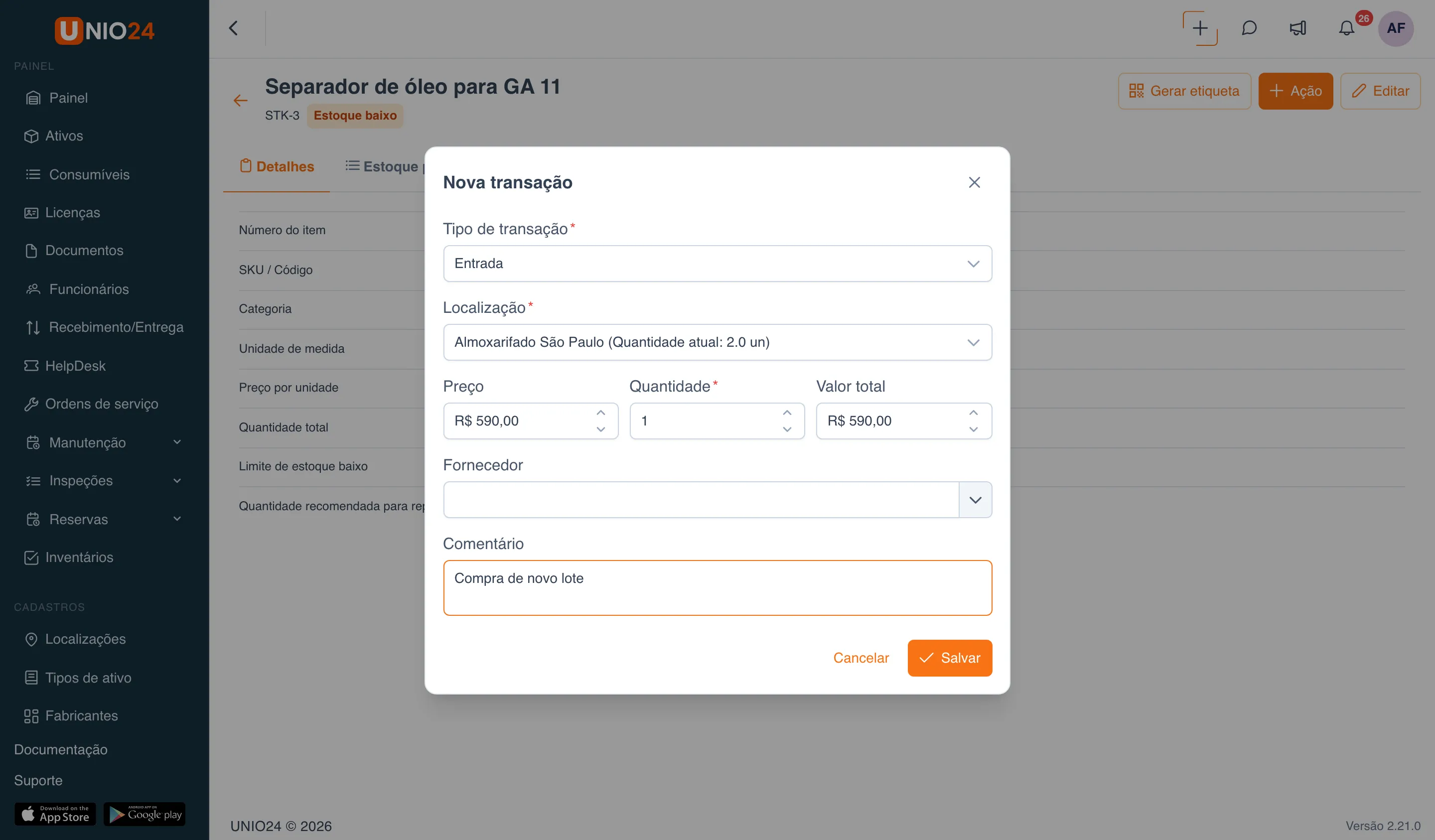
Task: Decrease Valor total with the down arrow
Action: click(973, 429)
